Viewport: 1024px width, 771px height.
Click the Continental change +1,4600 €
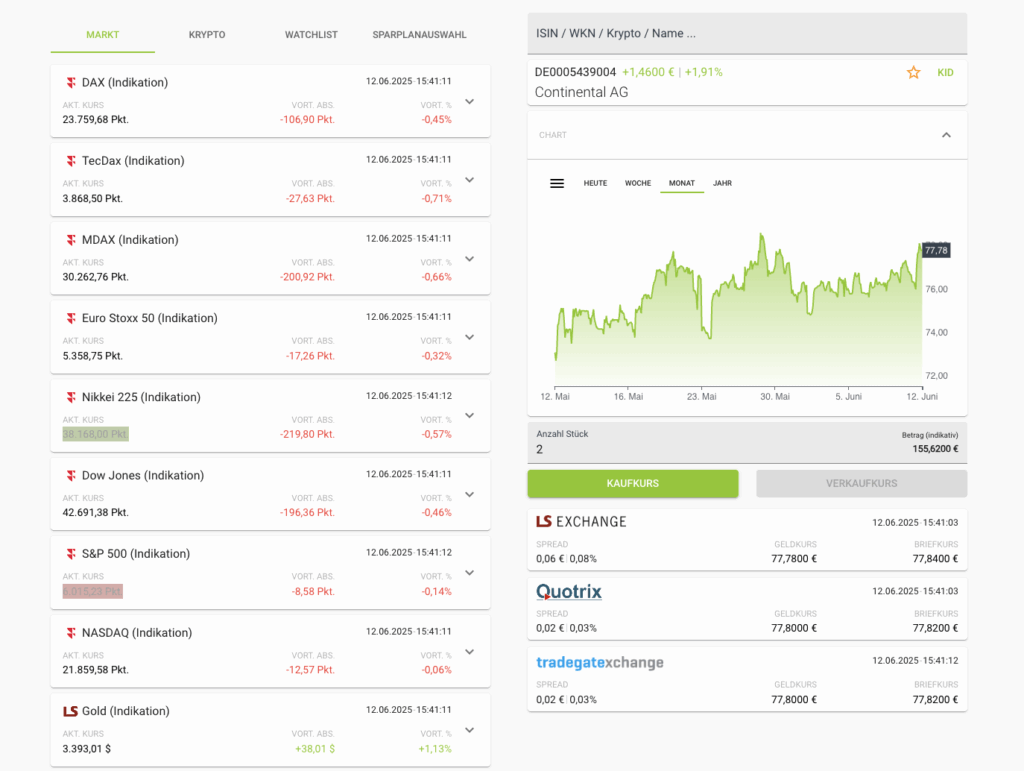point(648,72)
